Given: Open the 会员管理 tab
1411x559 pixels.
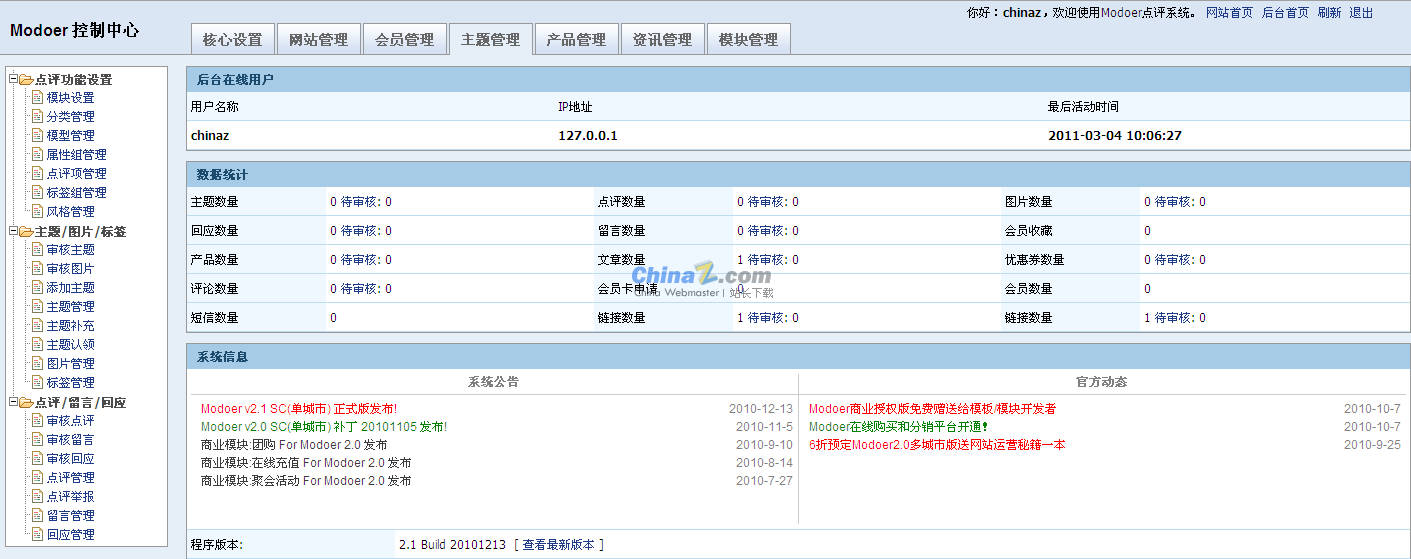Looking at the screenshot, I should click(404, 39).
